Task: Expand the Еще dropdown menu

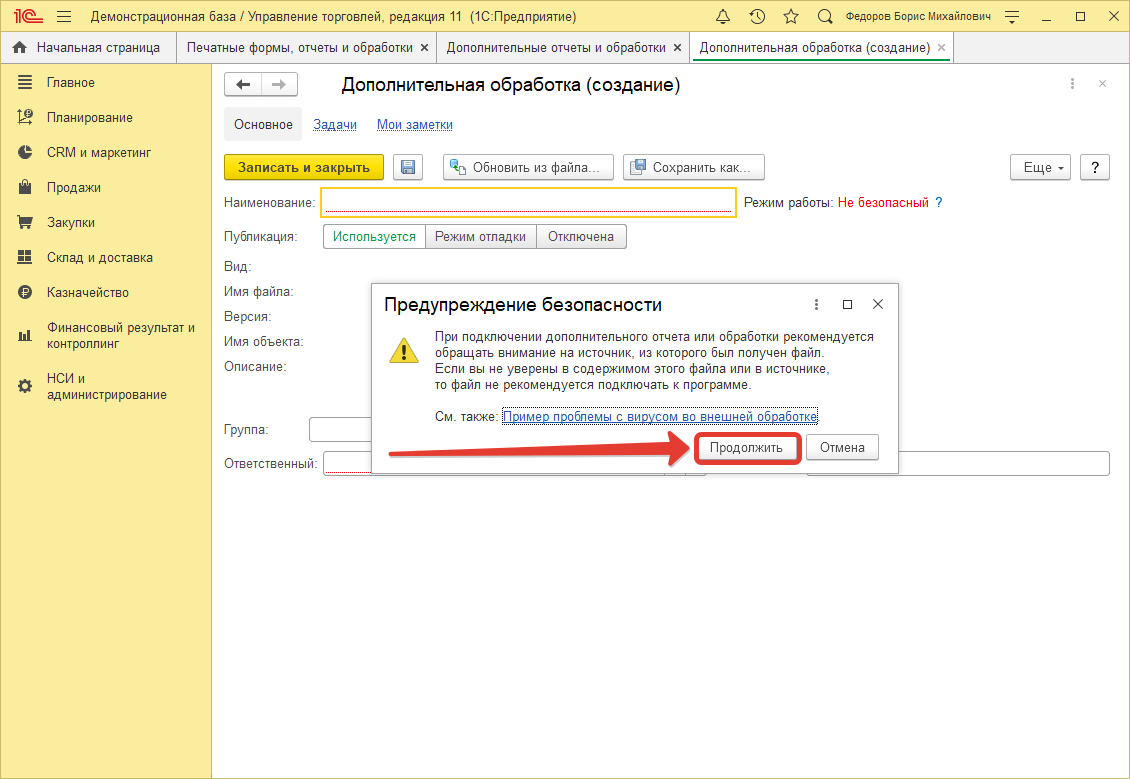Action: click(x=1041, y=168)
